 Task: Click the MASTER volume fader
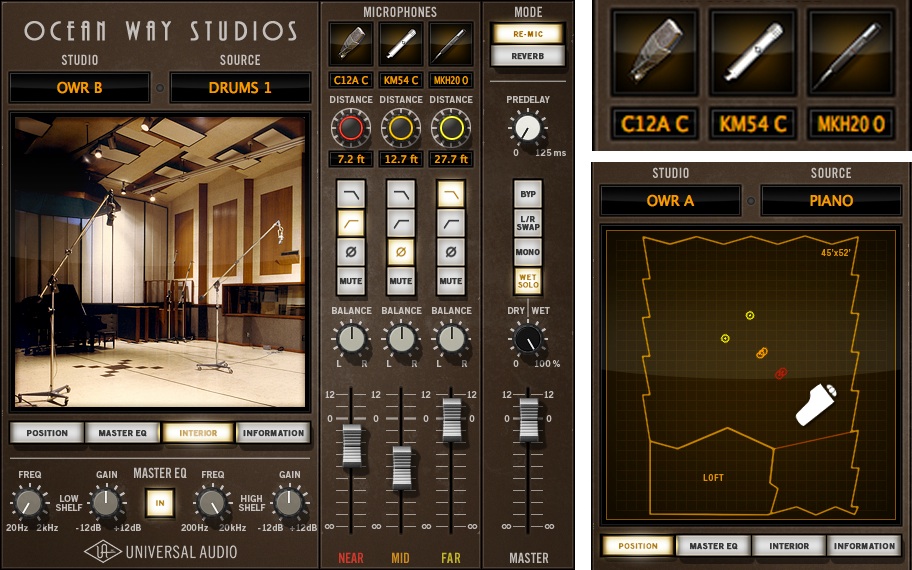click(529, 420)
